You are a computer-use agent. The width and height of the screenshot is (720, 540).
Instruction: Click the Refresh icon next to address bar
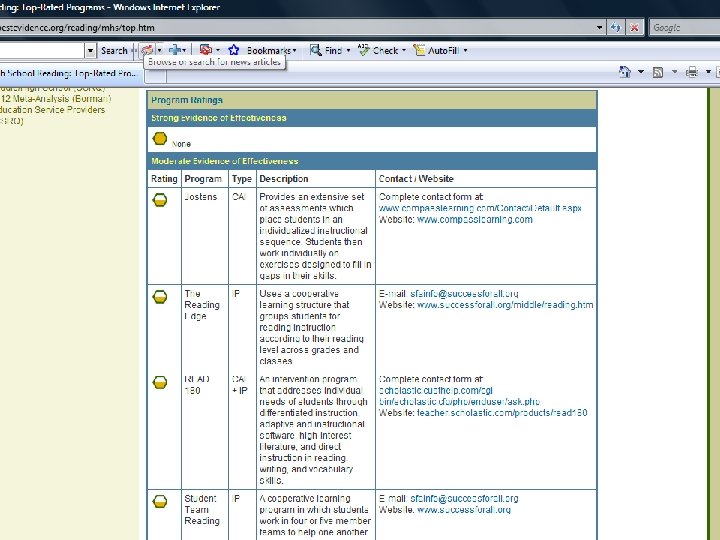pyautogui.click(x=615, y=28)
